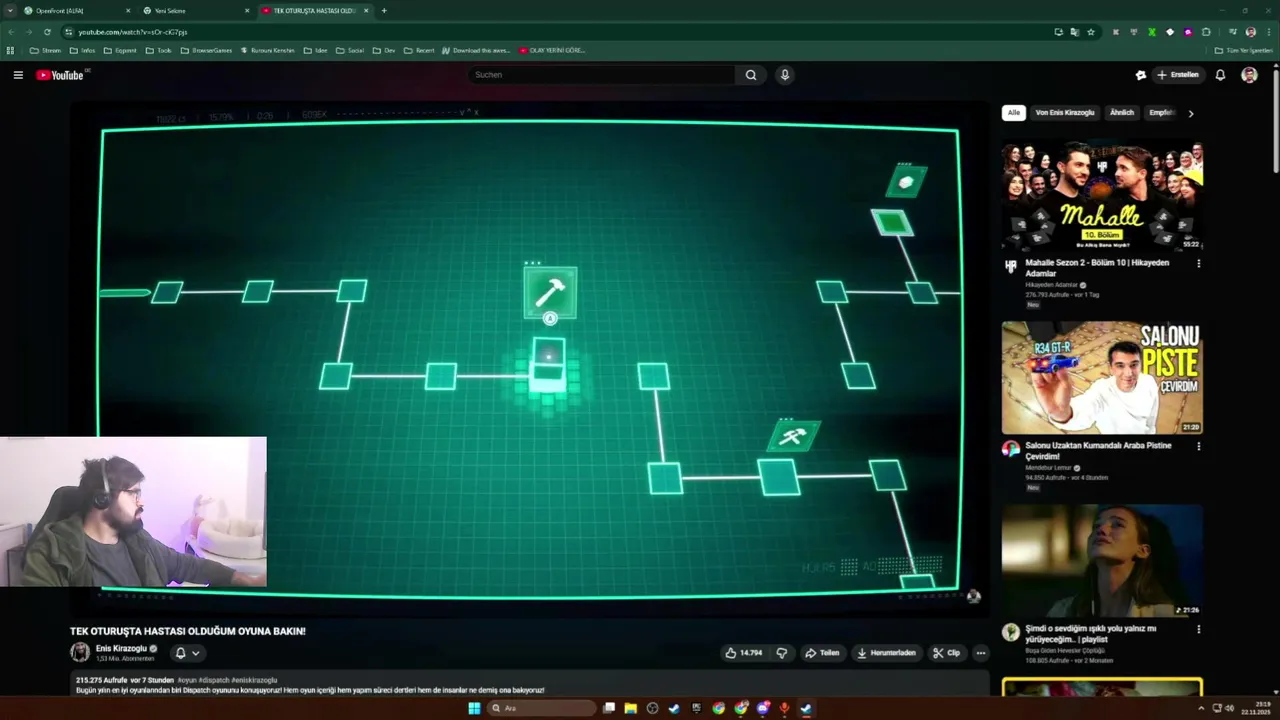Select the Von Enis Kirazoglu filter chip
The height and width of the screenshot is (720, 1280).
[x=1065, y=113]
